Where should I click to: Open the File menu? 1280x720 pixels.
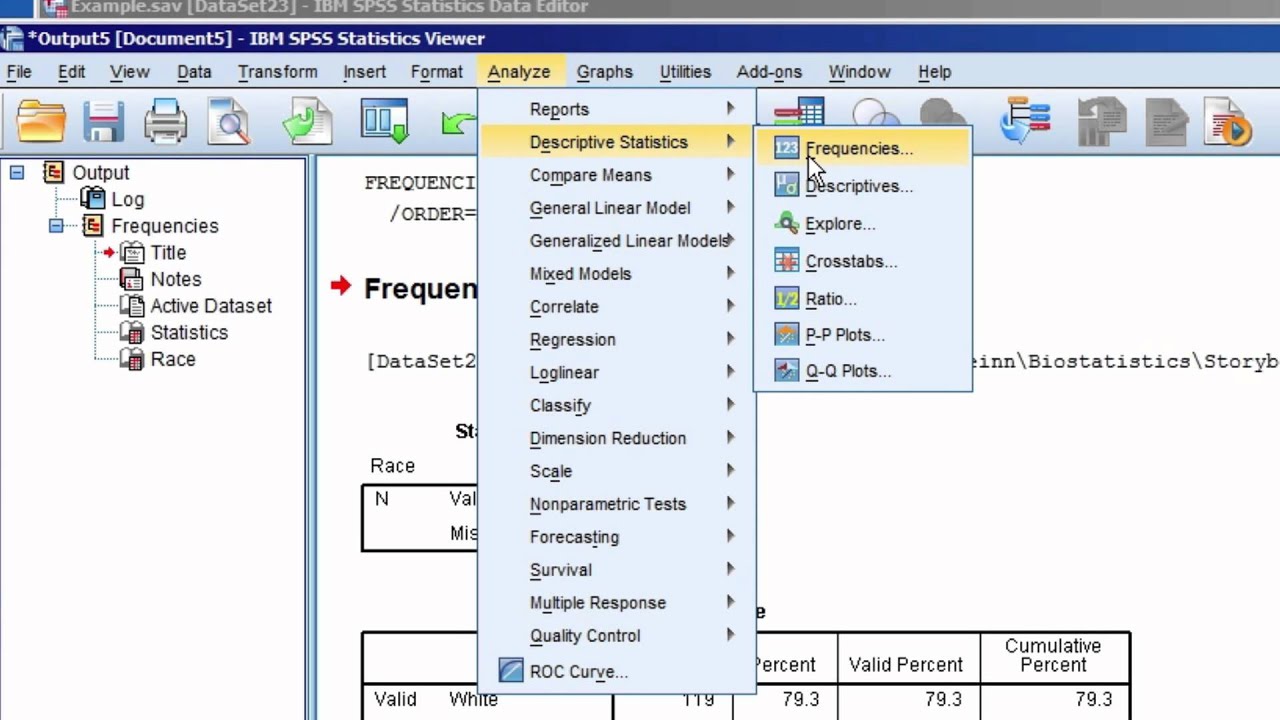tap(19, 72)
